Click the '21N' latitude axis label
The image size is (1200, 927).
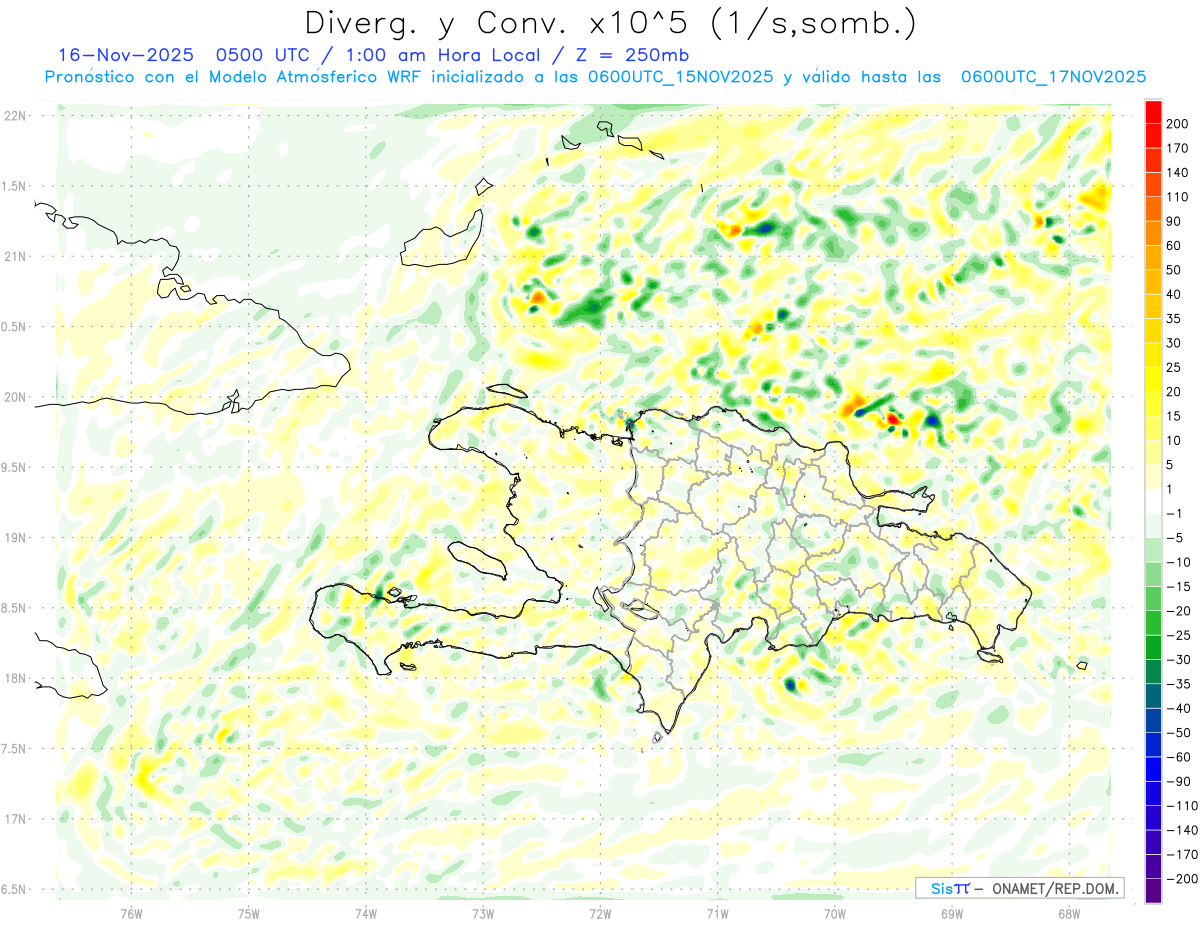15,257
